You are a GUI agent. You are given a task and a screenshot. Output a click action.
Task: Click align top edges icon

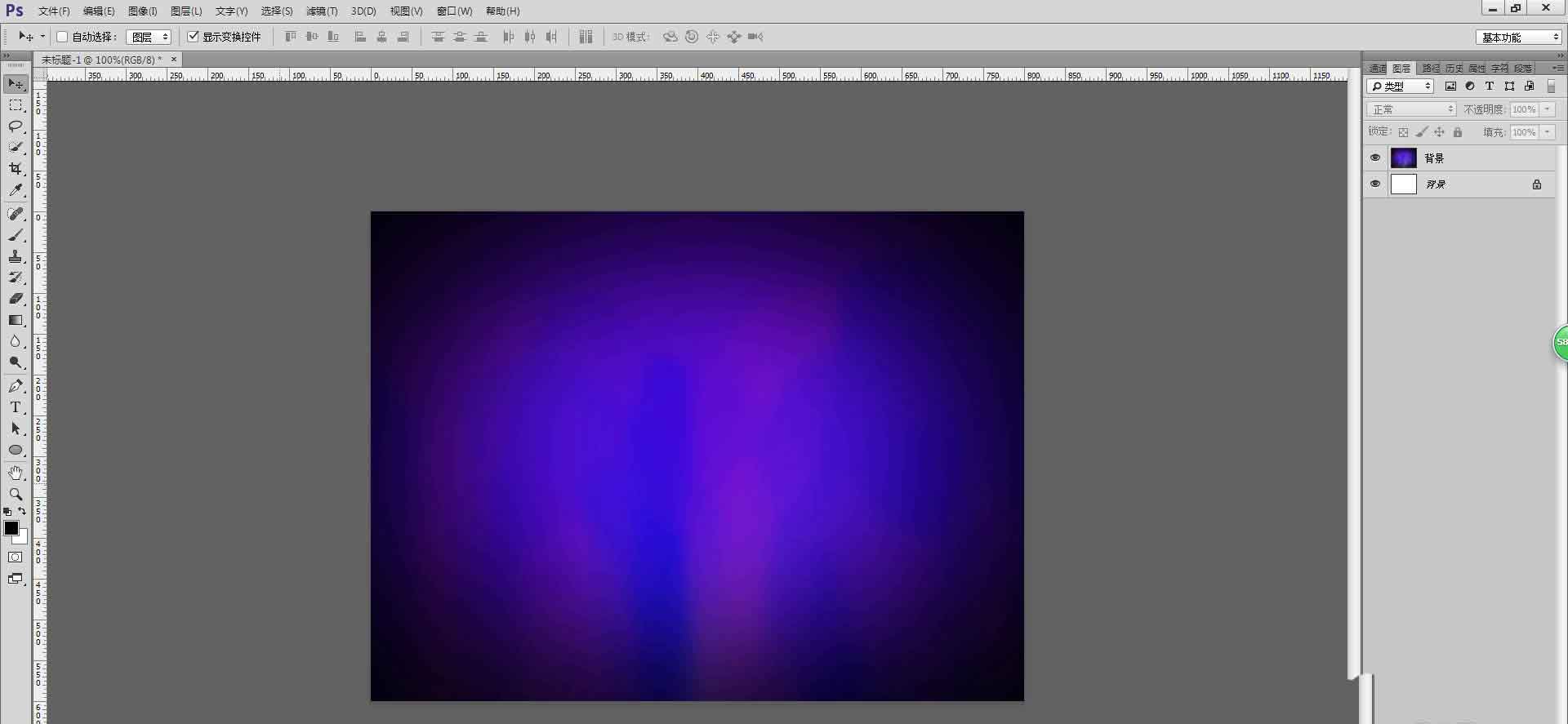[290, 37]
